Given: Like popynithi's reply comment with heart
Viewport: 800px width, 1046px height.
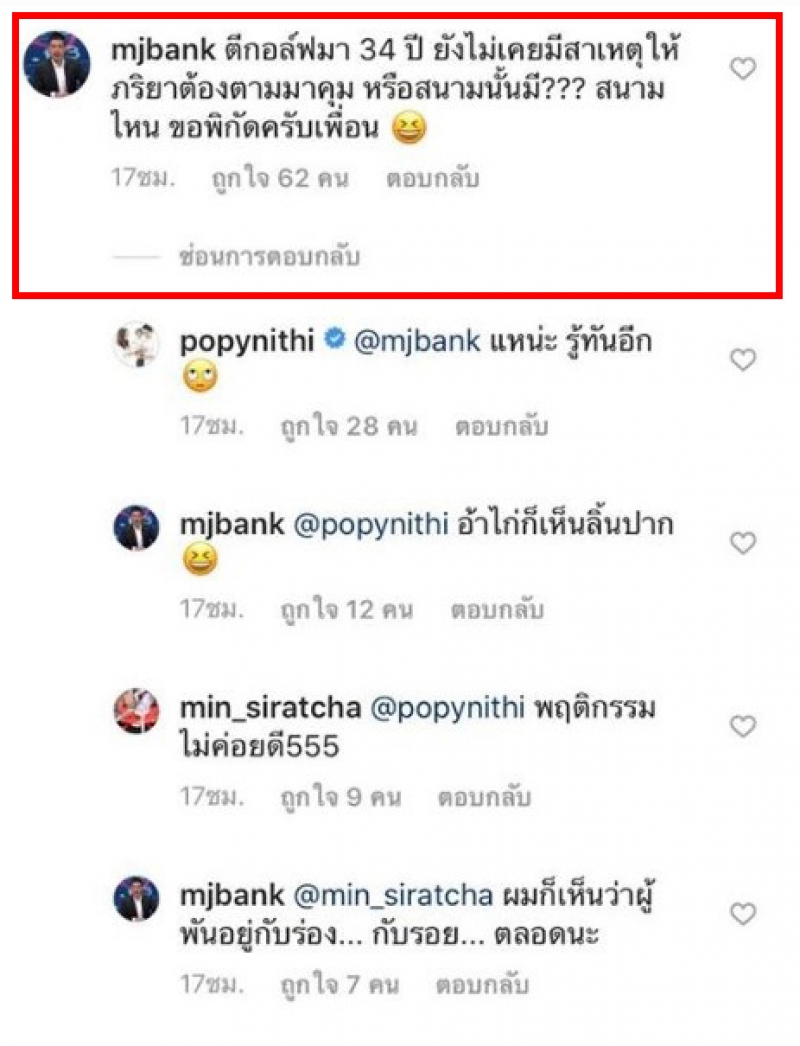Looking at the screenshot, I should [x=742, y=360].
